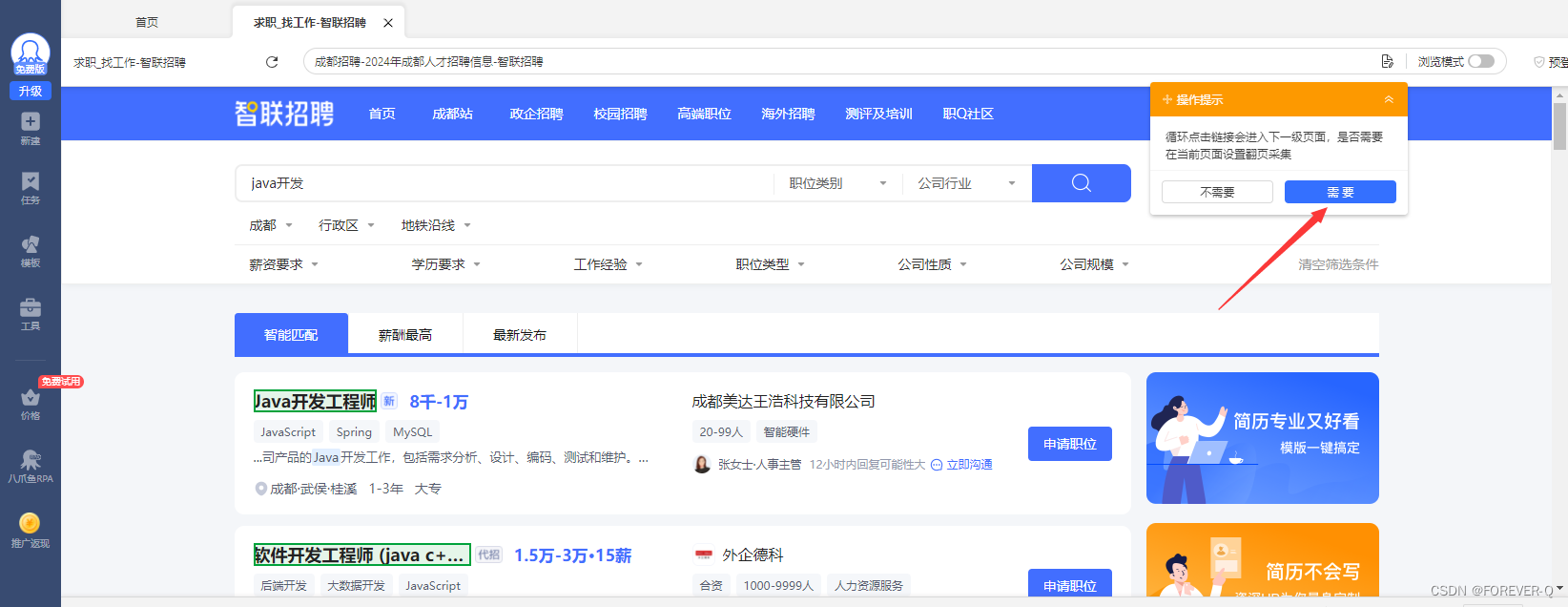Viewport: 1568px width, 607px height.
Task: Select the 薪酬最高 sorting tab
Action: click(x=405, y=335)
